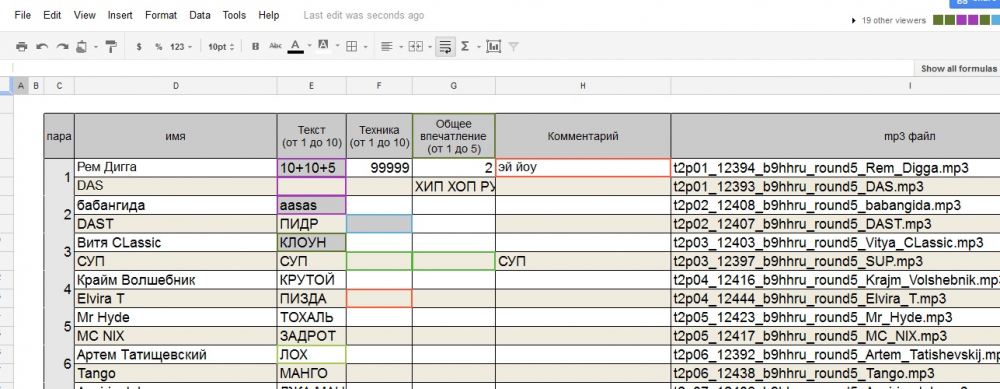Toggle bold formatting
The width and height of the screenshot is (1000, 389).
coord(255,47)
